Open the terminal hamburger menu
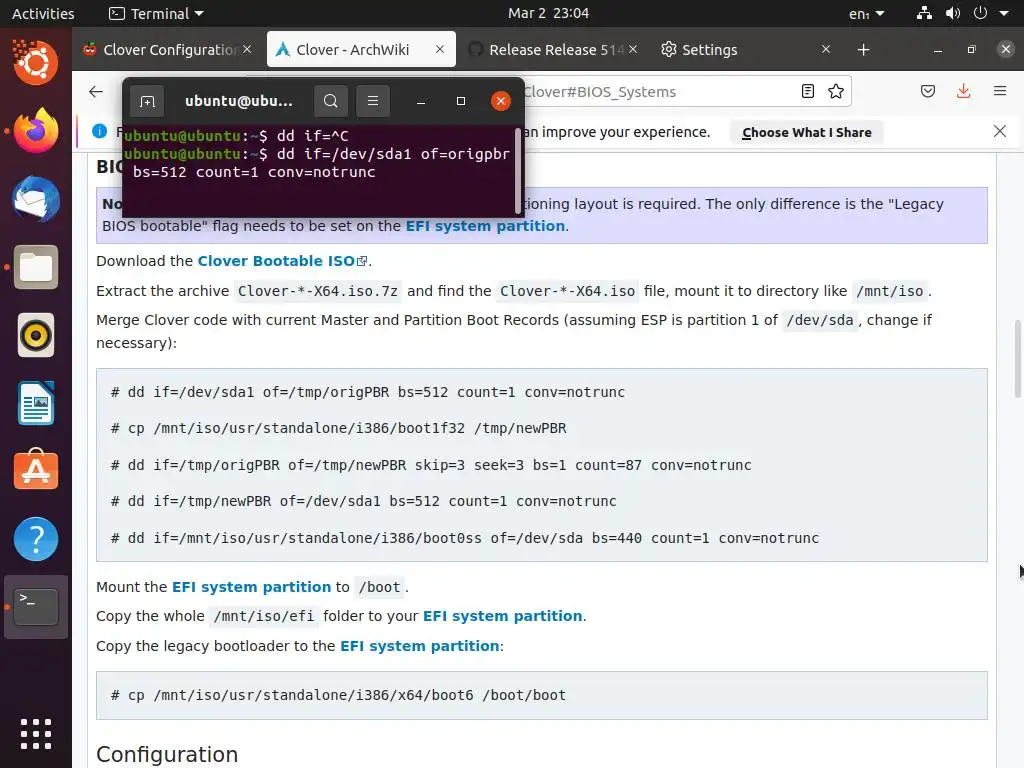1024x768 pixels. (x=373, y=101)
